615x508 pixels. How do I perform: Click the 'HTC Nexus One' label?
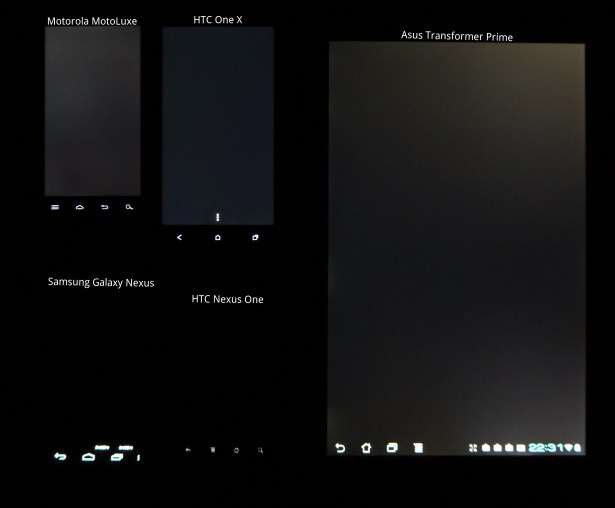coord(227,299)
